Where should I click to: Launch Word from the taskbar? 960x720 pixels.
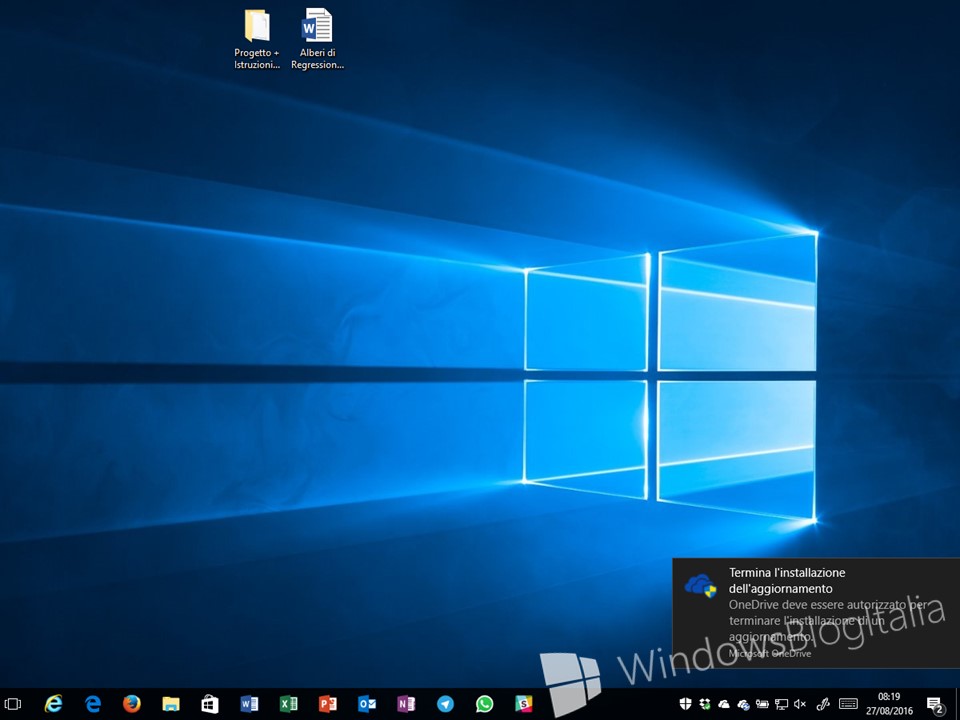pyautogui.click(x=249, y=704)
